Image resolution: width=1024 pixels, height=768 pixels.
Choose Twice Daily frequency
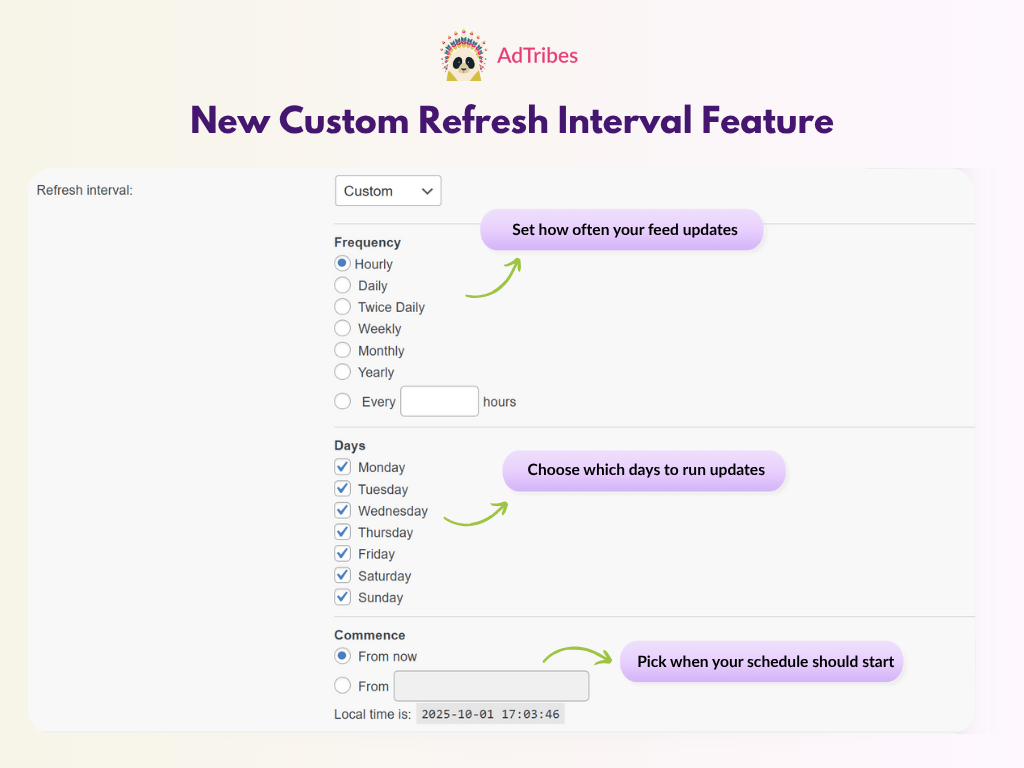[x=343, y=307]
